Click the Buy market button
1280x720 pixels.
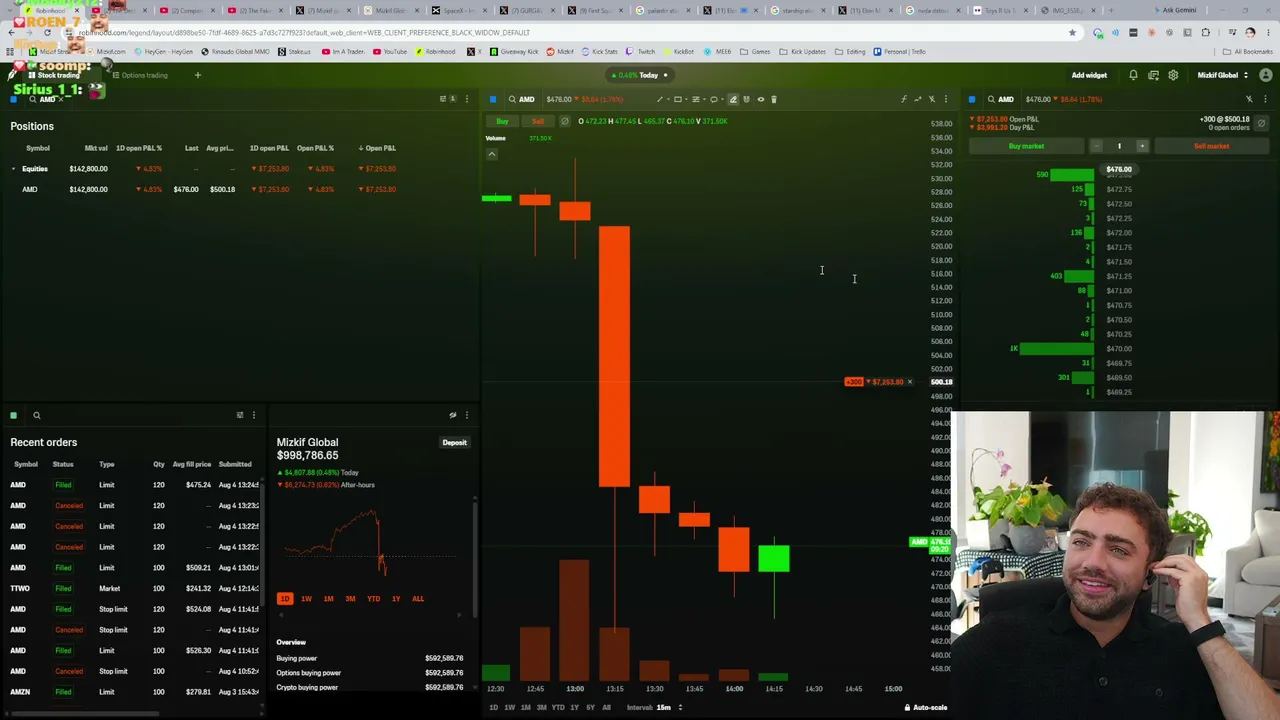pos(1026,146)
